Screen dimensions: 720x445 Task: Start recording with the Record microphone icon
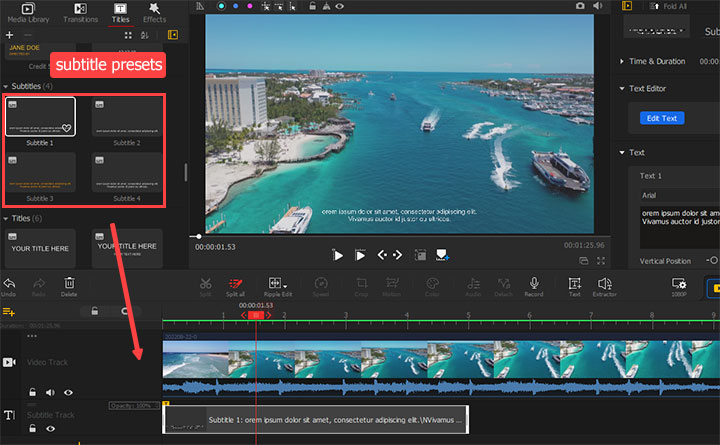[534, 285]
